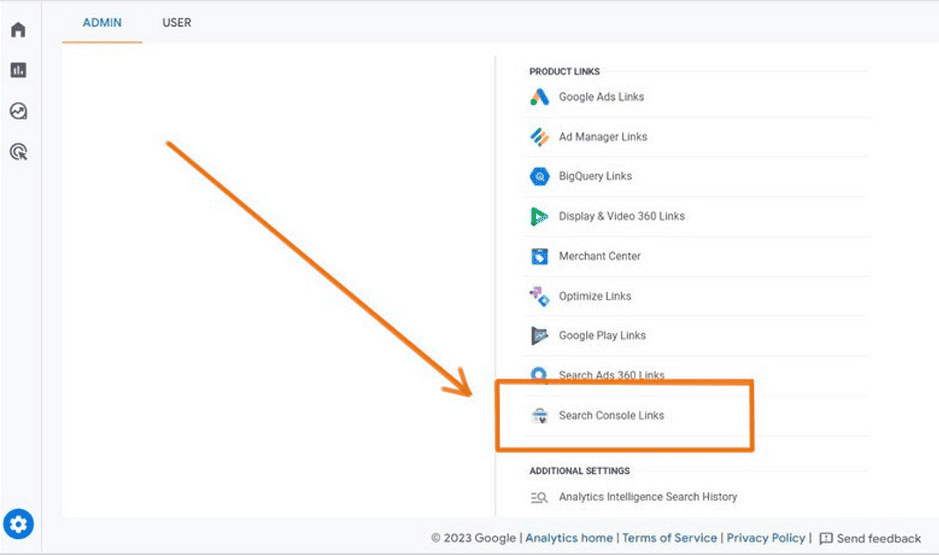Click Send feedback text

point(879,539)
